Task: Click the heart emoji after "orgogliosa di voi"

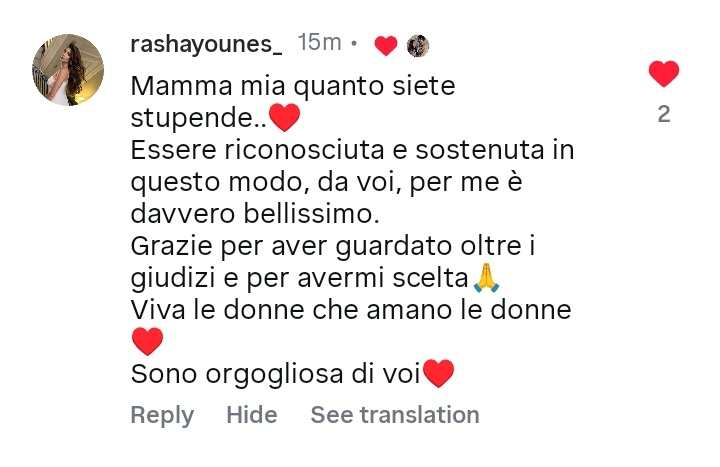Action: pos(439,374)
